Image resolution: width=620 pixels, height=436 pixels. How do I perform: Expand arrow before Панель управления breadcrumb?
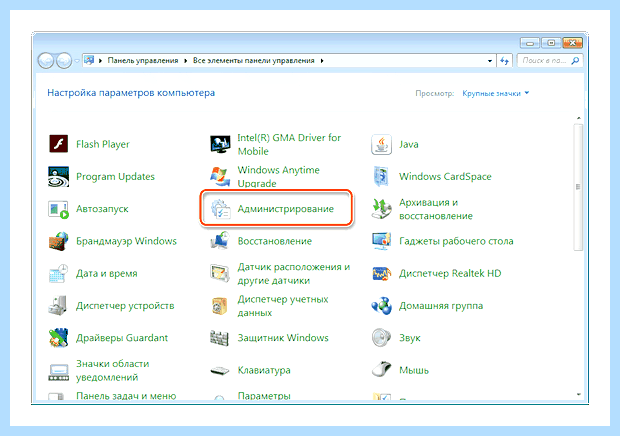(x=100, y=61)
